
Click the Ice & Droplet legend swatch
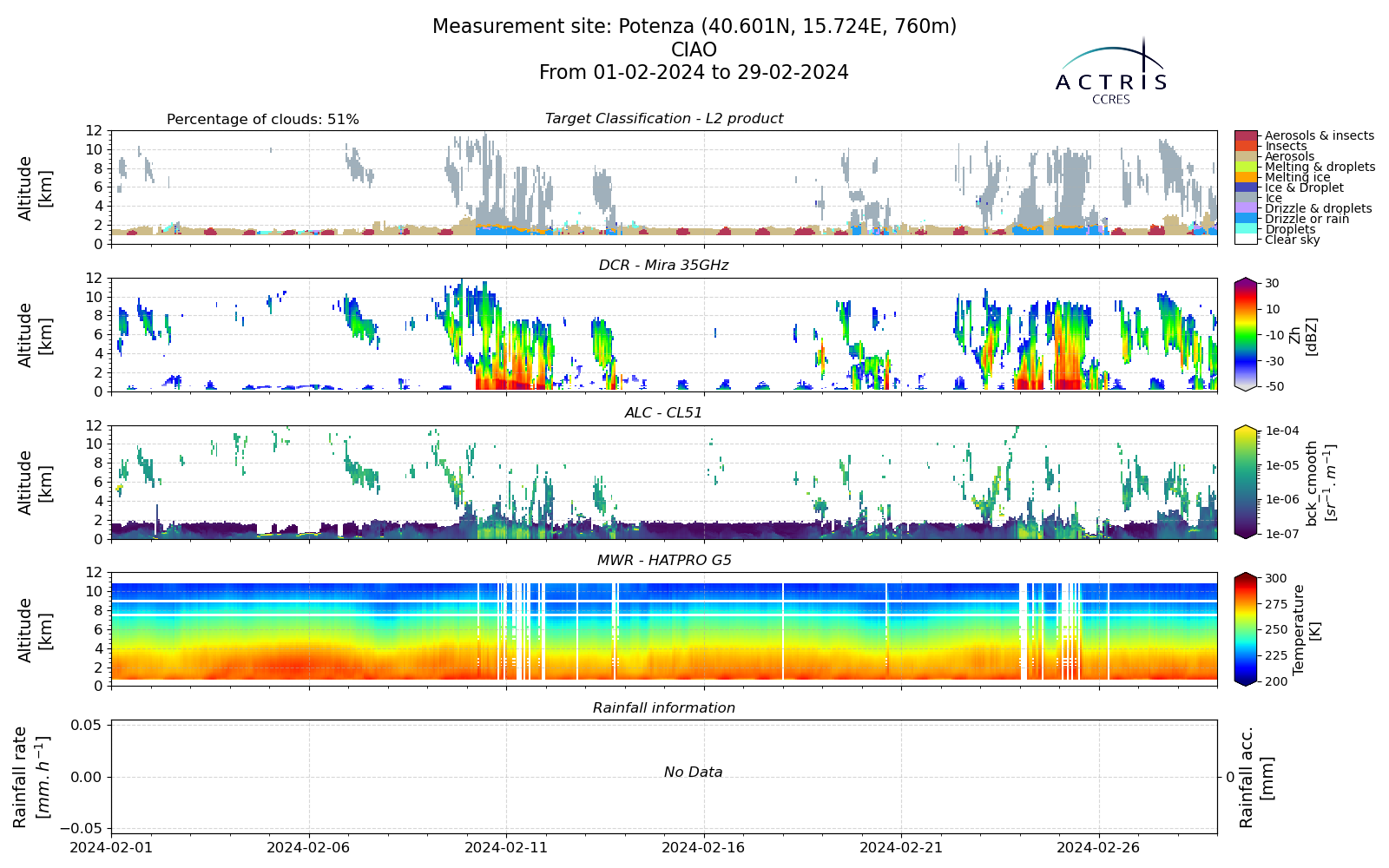coord(1246,187)
